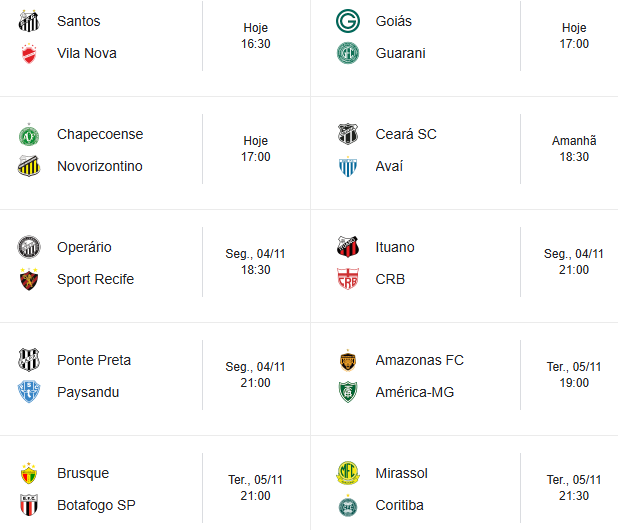
Task: Click the Chapecoense team logo
Action: pyautogui.click(x=29, y=134)
